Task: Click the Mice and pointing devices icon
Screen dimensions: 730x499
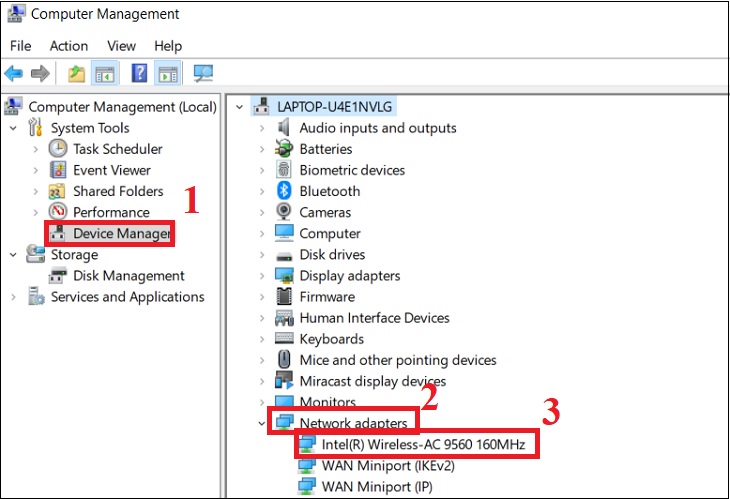Action: tap(284, 360)
